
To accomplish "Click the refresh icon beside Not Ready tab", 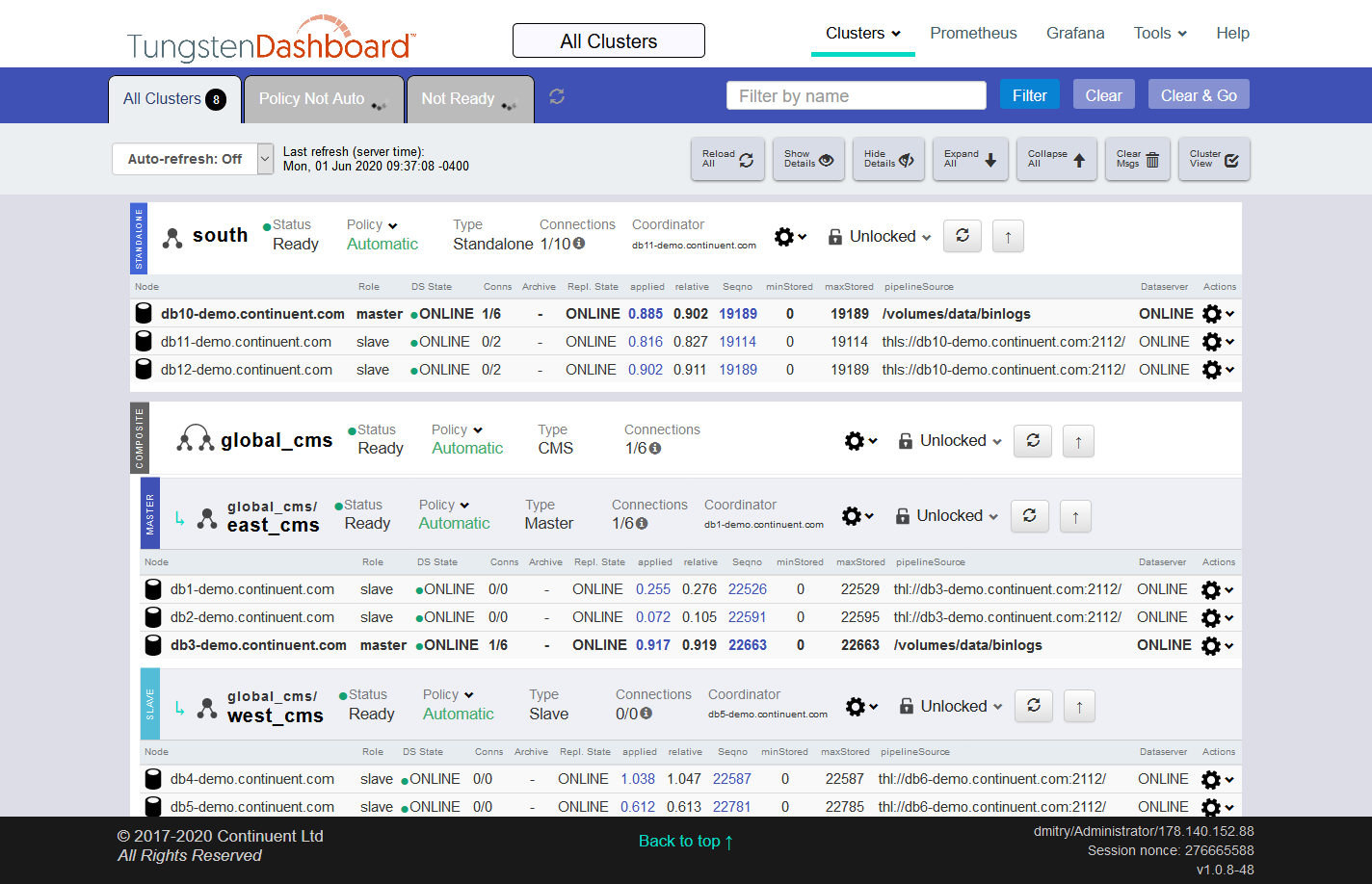I will point(557,96).
